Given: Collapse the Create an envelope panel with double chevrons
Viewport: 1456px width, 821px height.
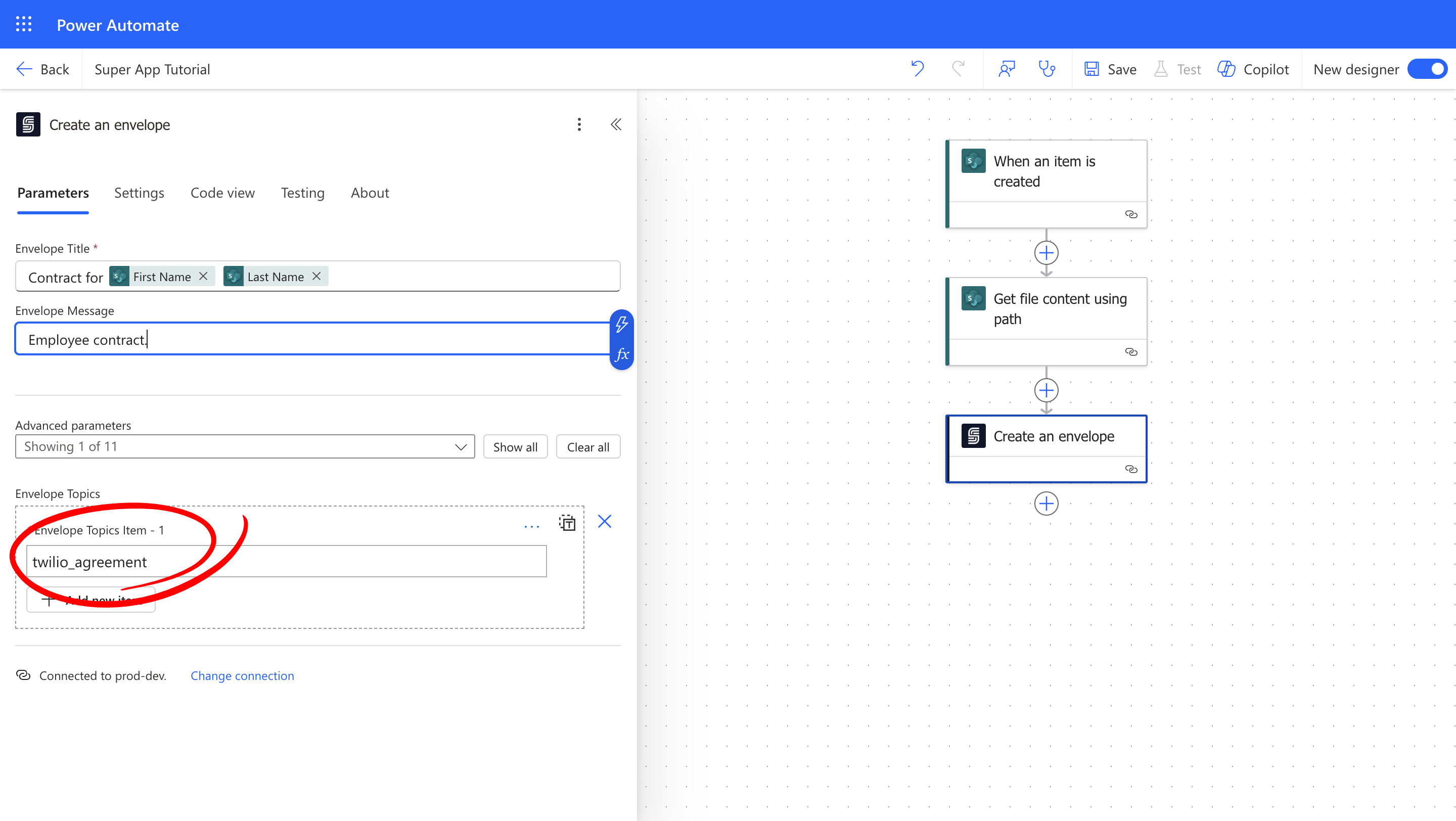Looking at the screenshot, I should [x=616, y=124].
